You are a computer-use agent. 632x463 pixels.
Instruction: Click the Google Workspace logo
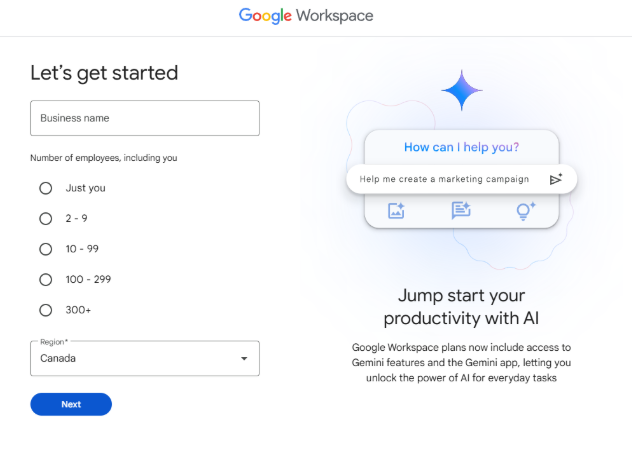(x=306, y=16)
